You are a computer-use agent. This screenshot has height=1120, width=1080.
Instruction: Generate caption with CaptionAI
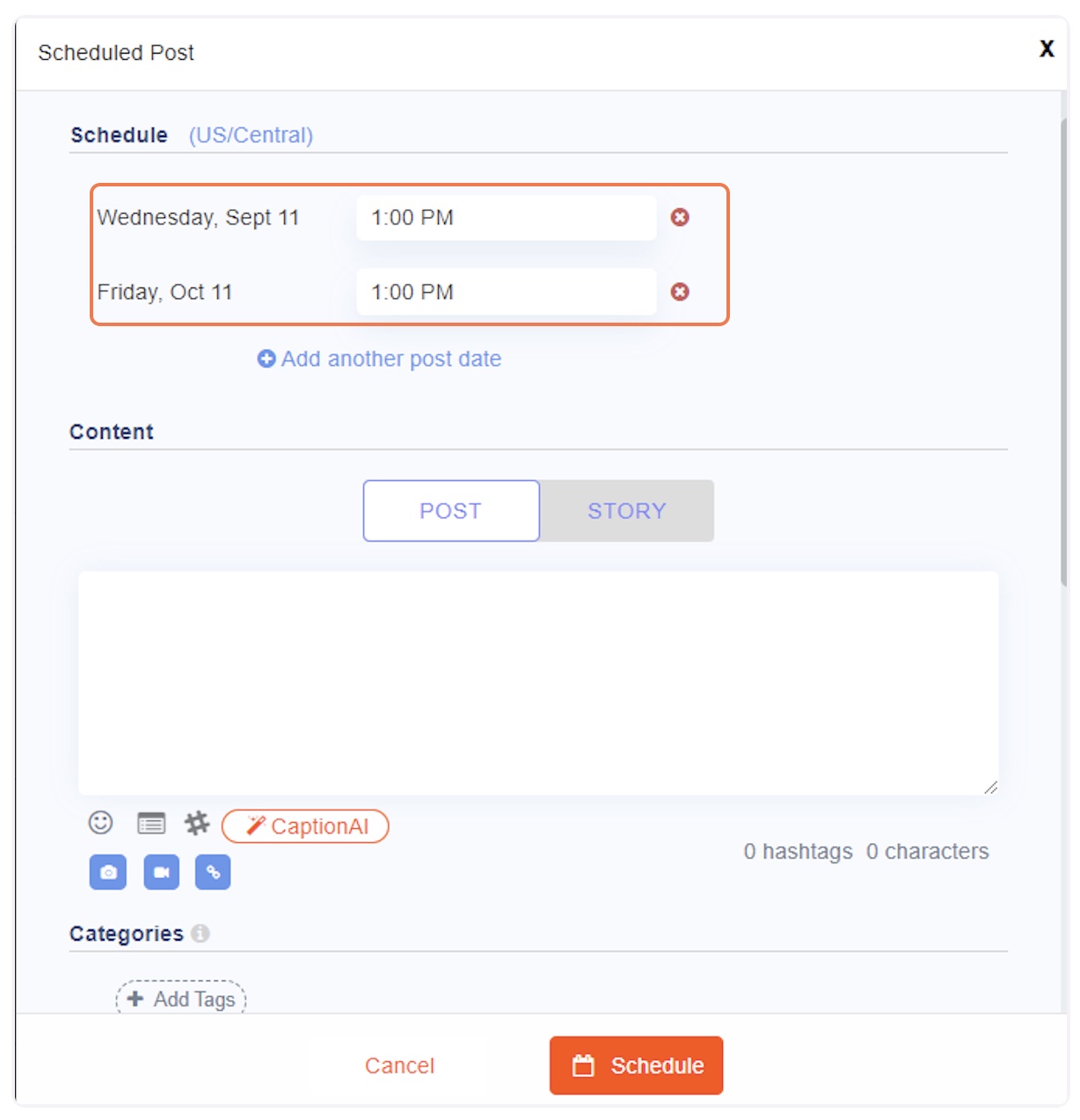305,826
